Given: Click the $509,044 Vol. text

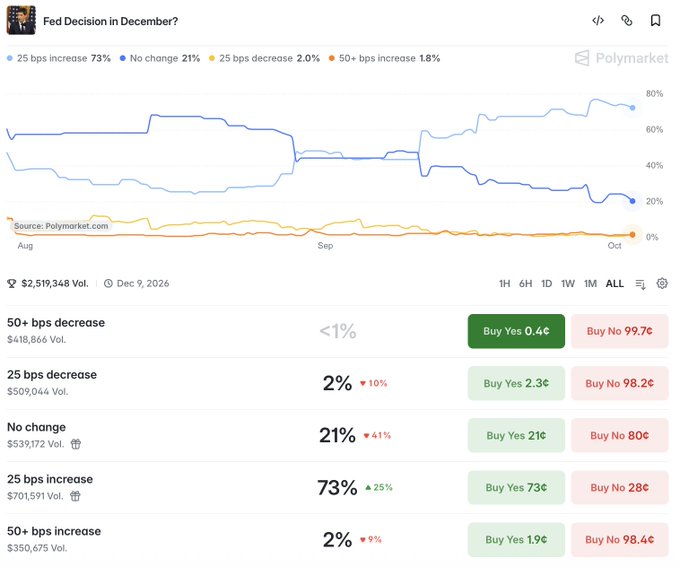Looking at the screenshot, I should click(37, 391).
